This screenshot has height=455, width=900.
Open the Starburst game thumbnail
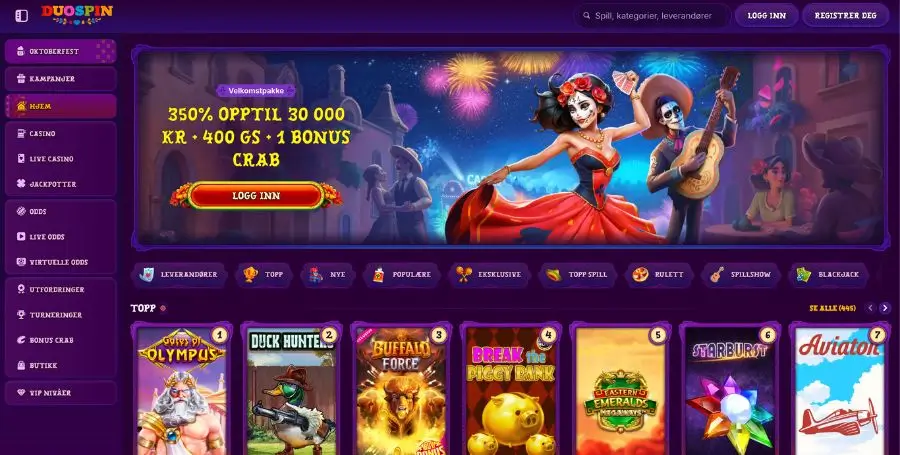[729, 390]
